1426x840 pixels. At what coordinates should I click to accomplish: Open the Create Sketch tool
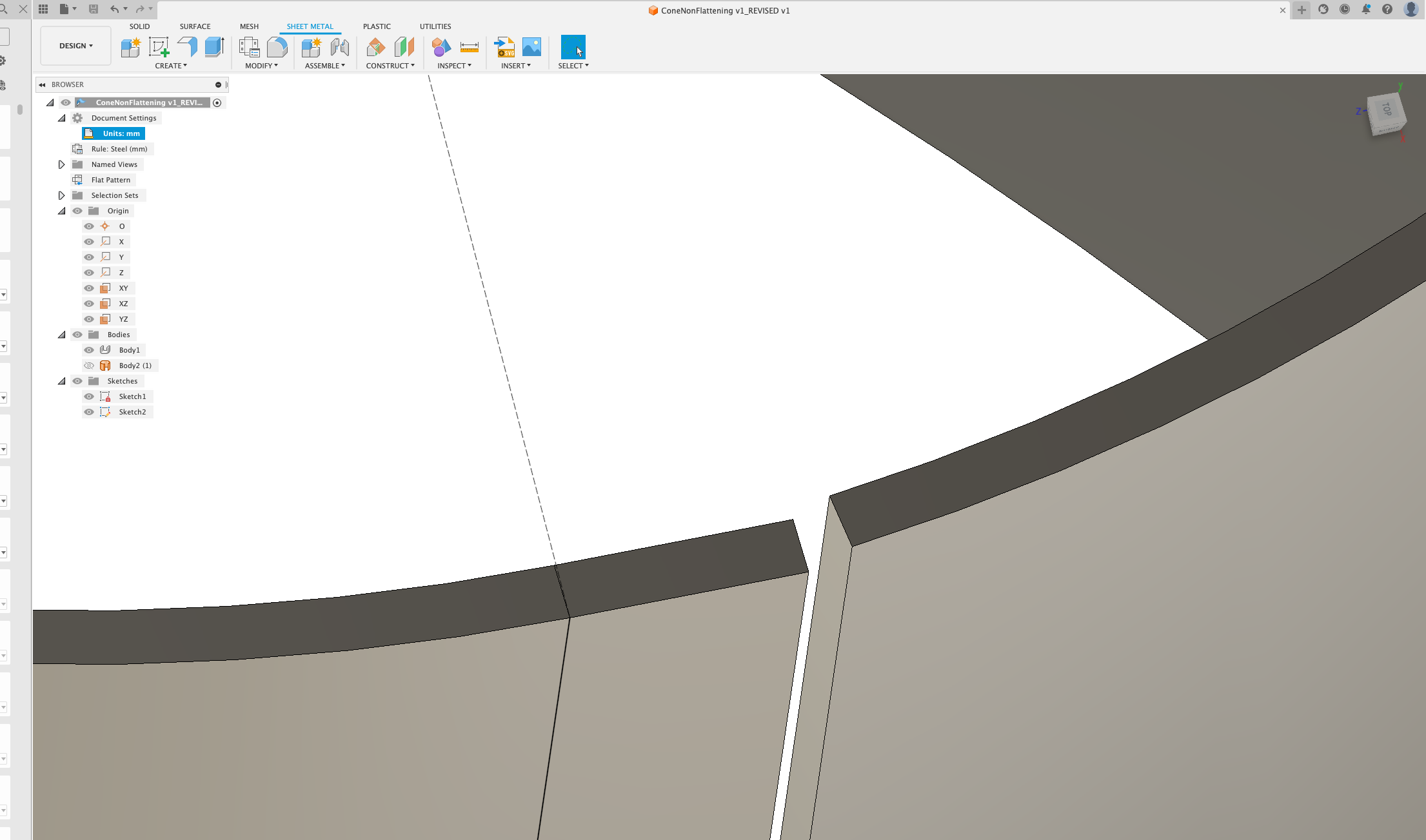[159, 46]
